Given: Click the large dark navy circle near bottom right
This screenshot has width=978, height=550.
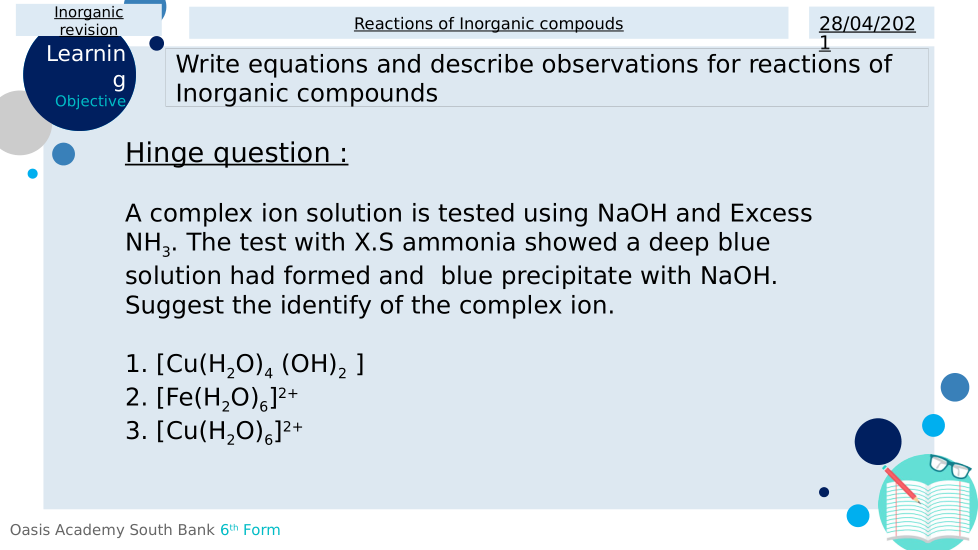Looking at the screenshot, I should (877, 441).
